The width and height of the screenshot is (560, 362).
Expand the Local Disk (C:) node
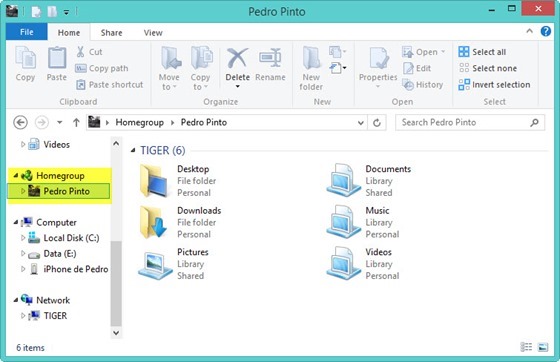click(x=23, y=237)
